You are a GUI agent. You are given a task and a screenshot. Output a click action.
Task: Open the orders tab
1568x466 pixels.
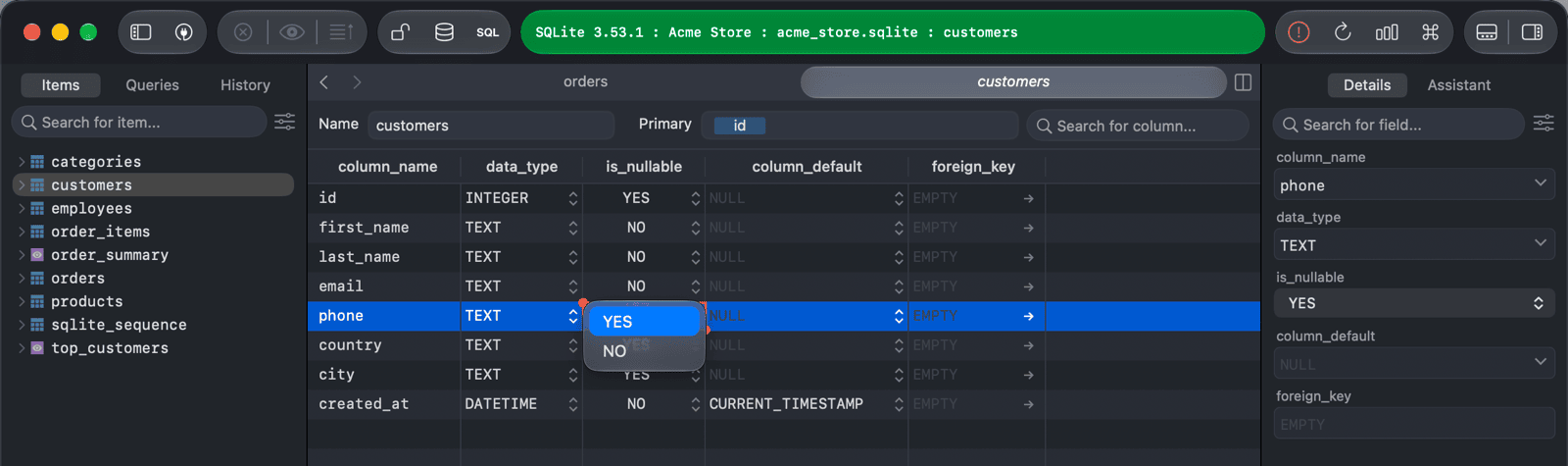point(585,82)
